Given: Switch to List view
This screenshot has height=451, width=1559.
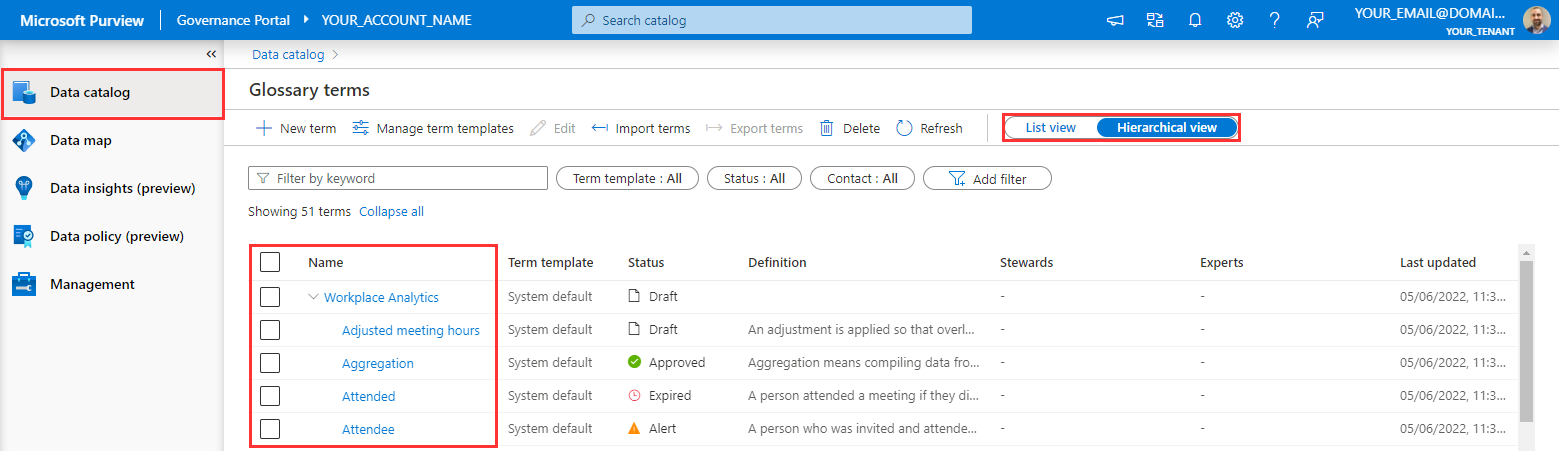Looking at the screenshot, I should tap(1050, 127).
